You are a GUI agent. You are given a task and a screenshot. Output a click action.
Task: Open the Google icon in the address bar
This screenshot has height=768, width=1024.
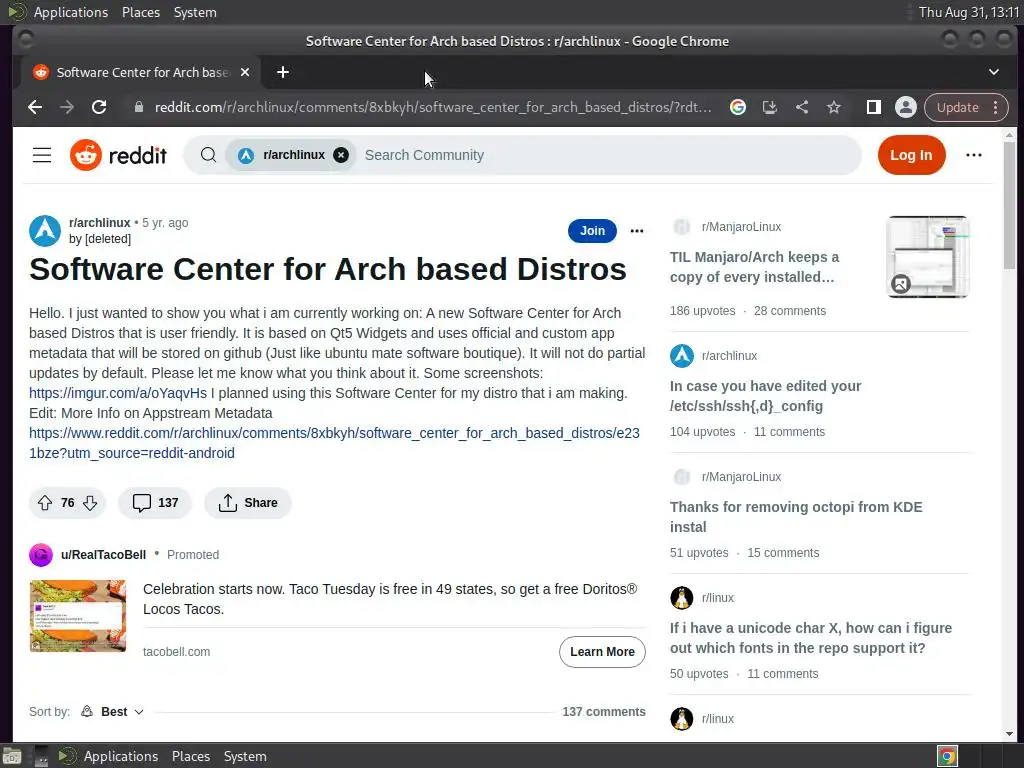click(x=738, y=107)
